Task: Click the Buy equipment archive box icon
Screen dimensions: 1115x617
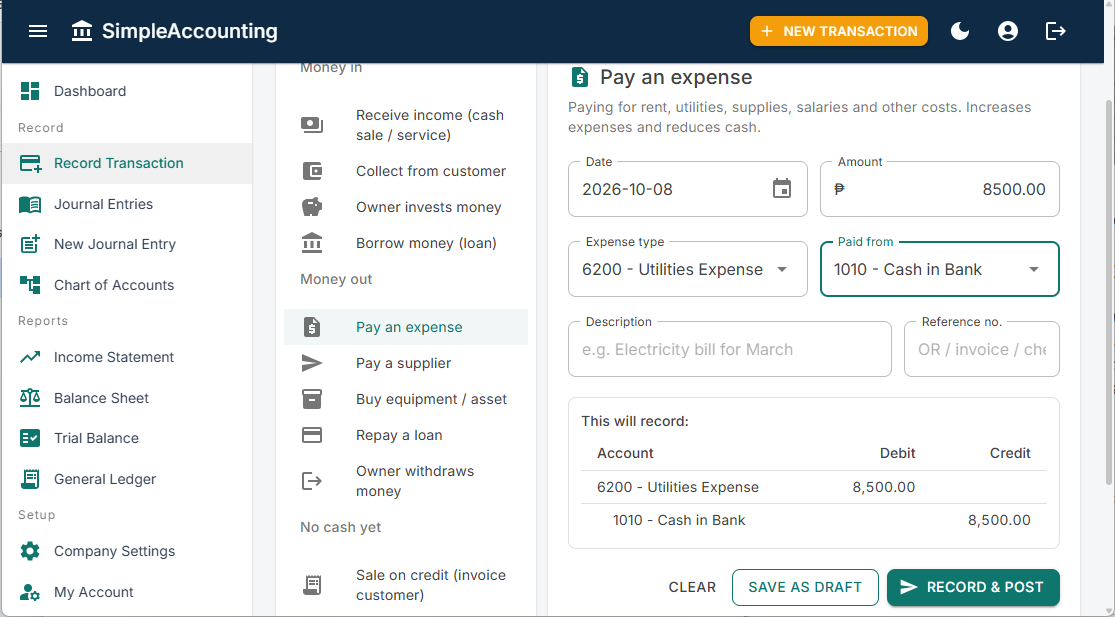Action: point(312,399)
